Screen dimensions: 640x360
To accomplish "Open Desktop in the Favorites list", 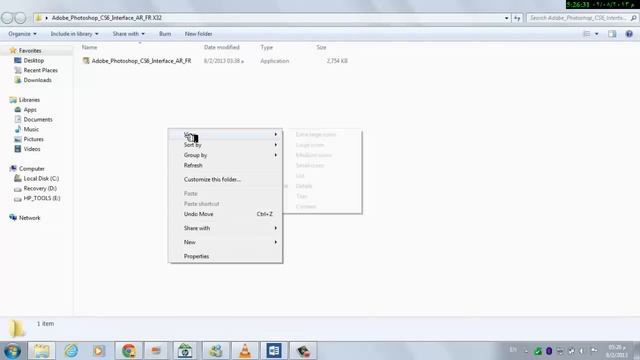I will pos(33,60).
